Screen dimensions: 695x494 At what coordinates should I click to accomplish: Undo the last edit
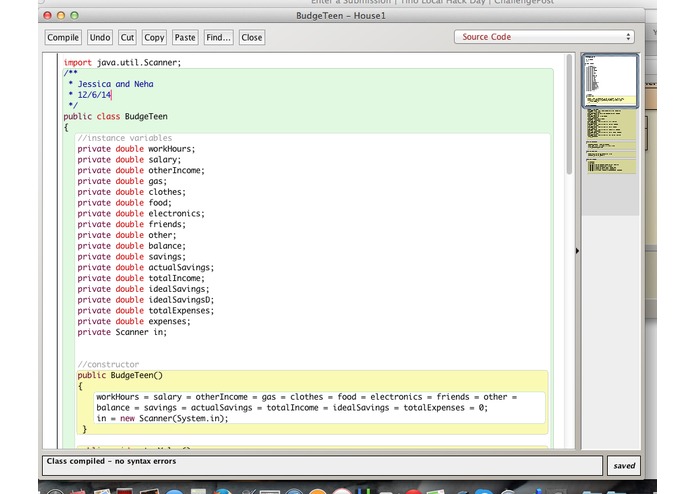pos(100,38)
